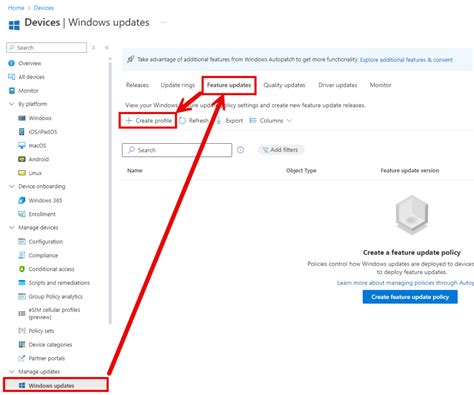Switch to the Quality updates tab
Screen dimensions: 474x395
click(284, 85)
